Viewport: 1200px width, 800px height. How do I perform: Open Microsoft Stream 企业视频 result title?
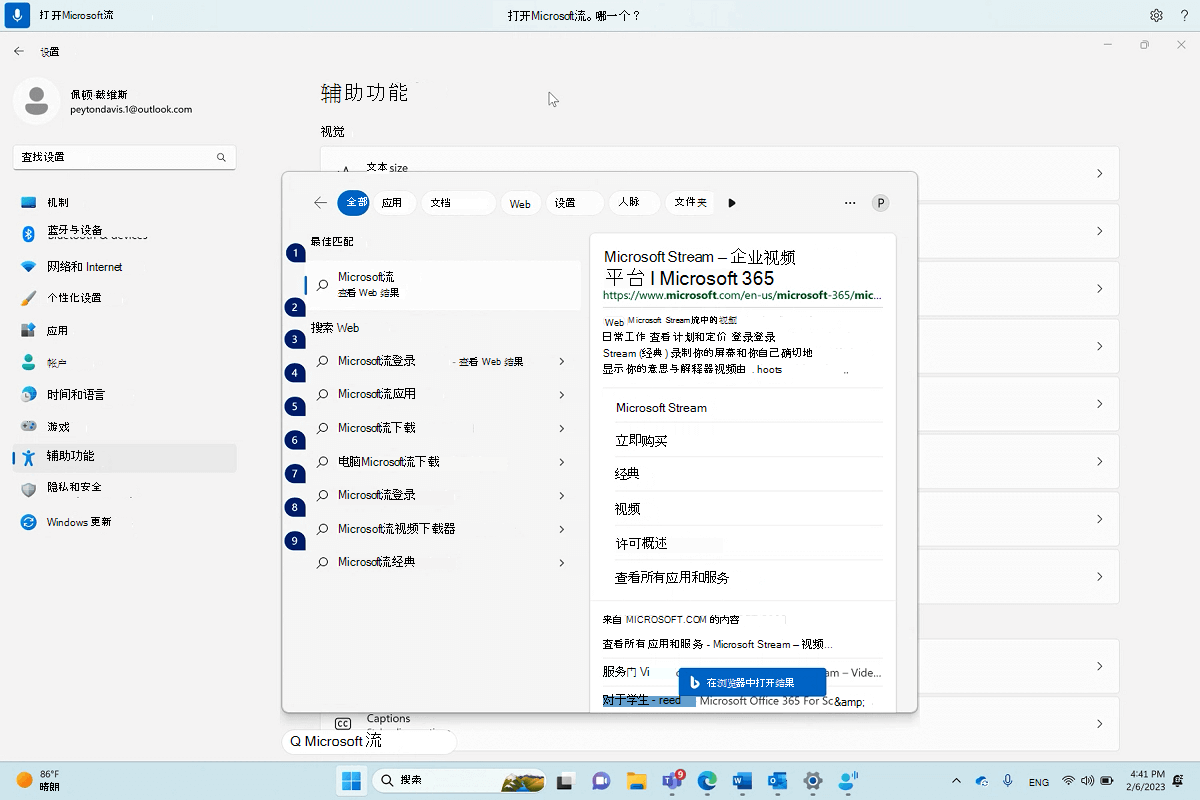700,267
